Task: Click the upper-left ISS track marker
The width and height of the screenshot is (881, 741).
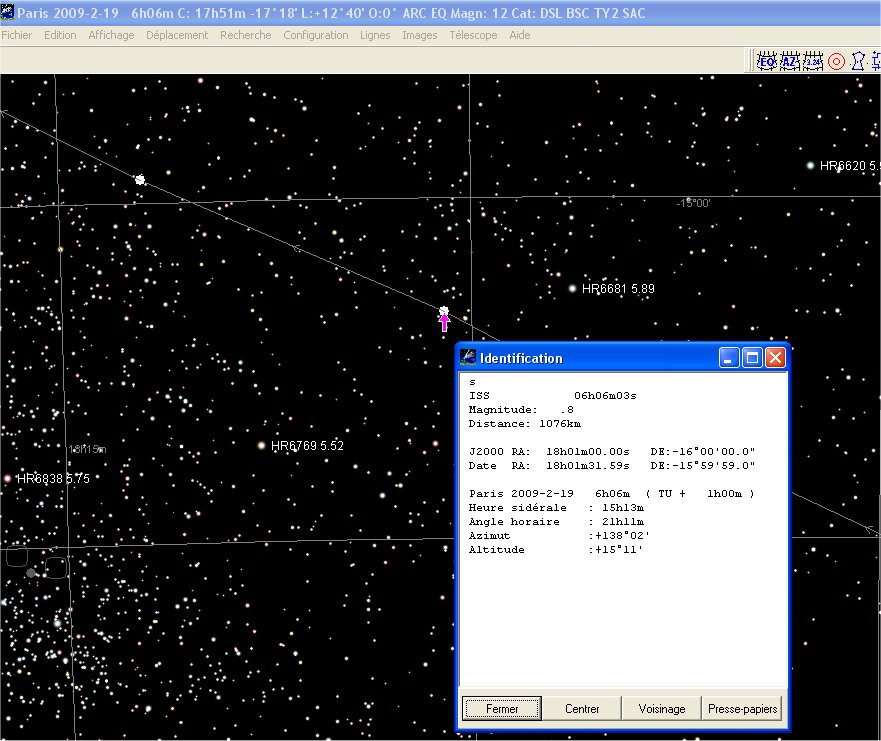Action: coord(140,180)
